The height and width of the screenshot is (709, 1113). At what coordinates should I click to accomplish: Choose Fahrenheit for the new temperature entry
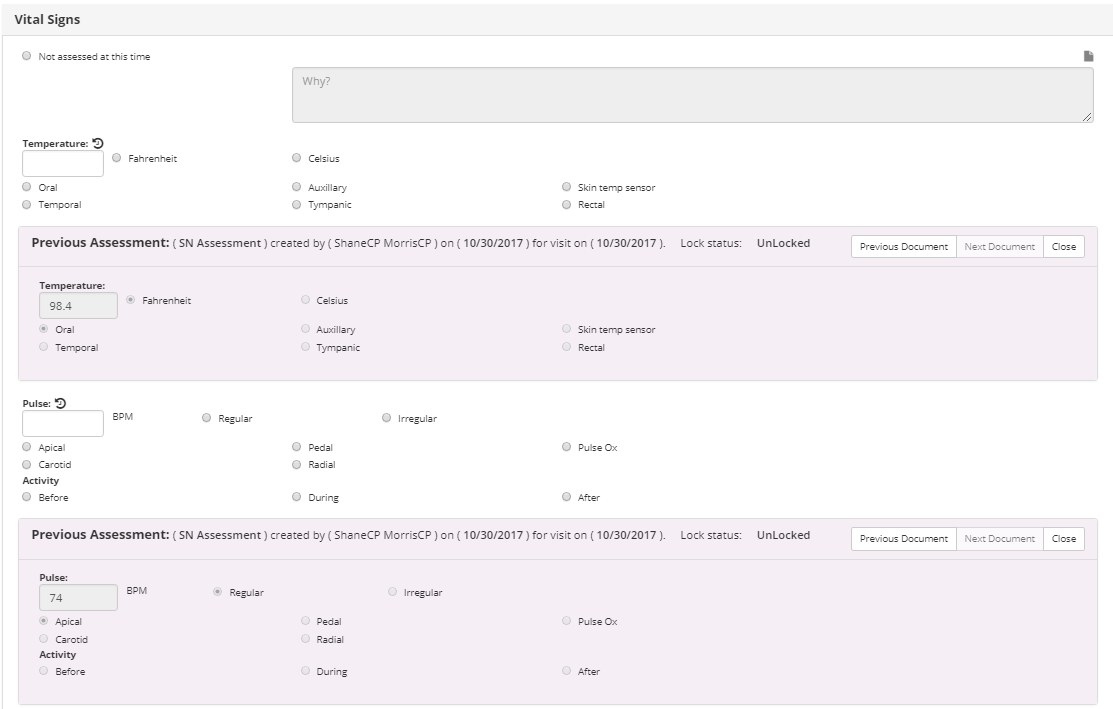pyautogui.click(x=118, y=158)
